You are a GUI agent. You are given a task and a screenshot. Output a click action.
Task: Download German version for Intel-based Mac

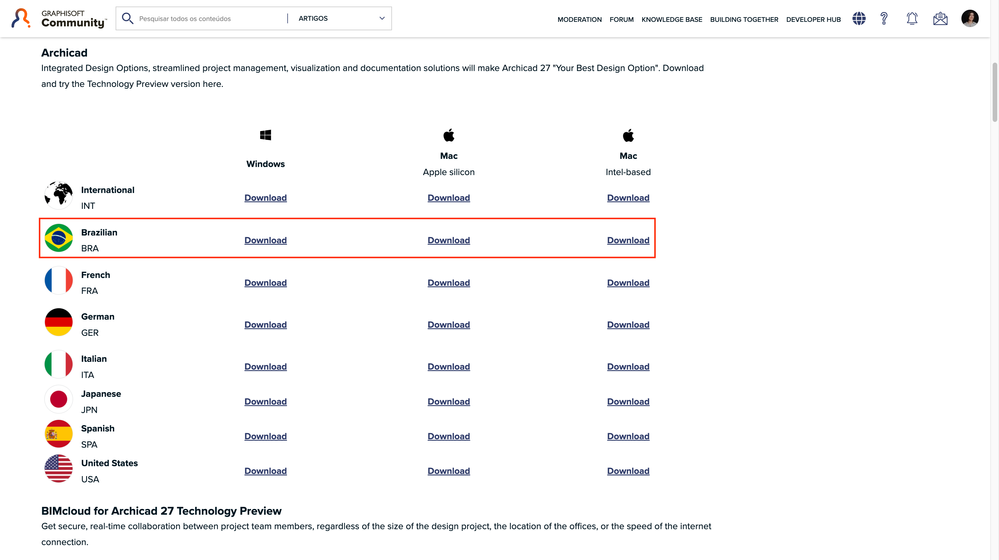[628, 325]
